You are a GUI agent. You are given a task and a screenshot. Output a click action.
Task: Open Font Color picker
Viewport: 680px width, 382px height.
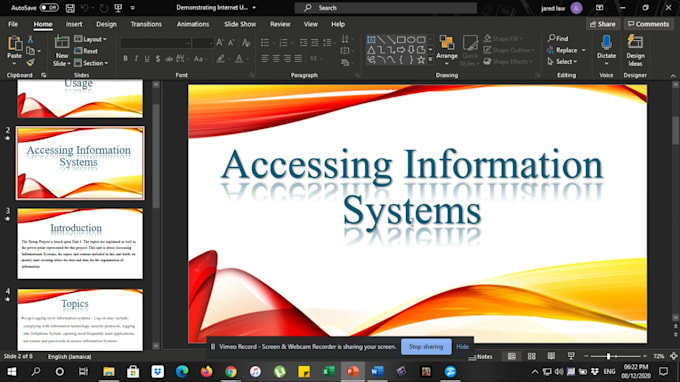point(239,59)
